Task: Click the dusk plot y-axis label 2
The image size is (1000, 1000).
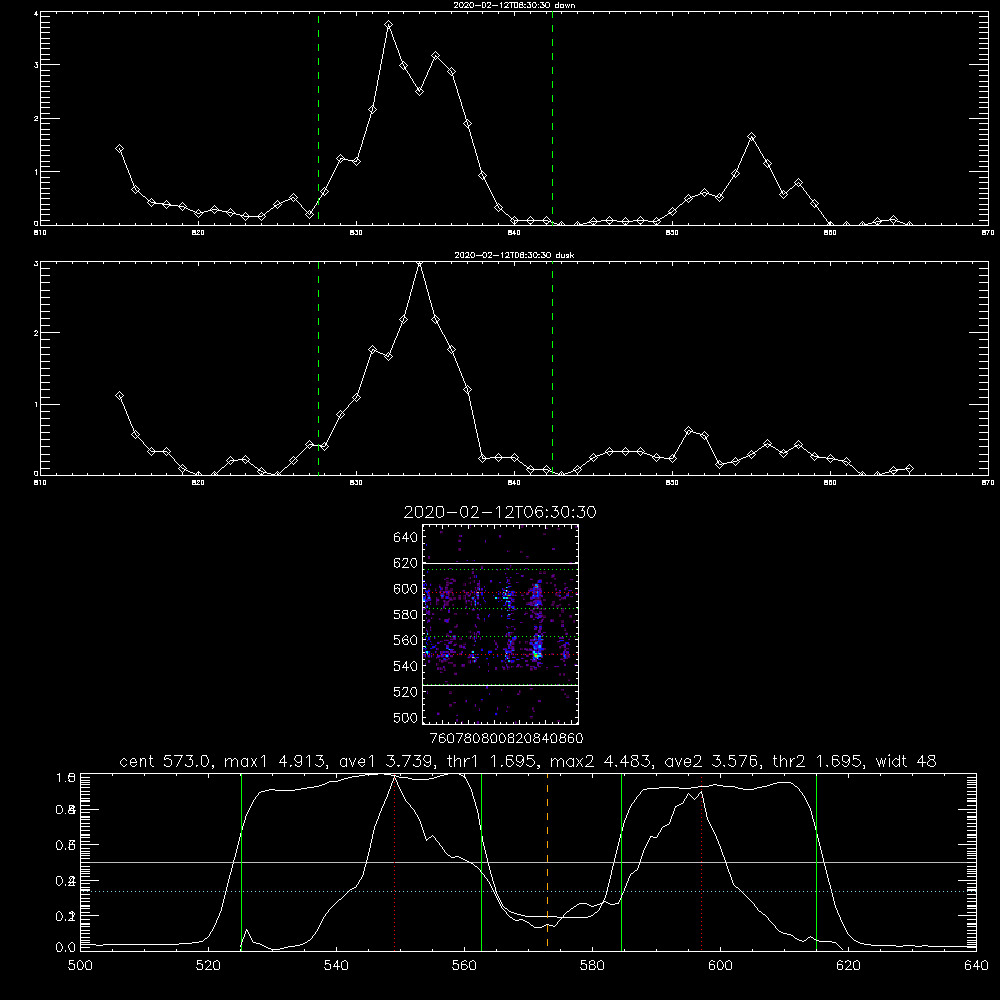Action: point(36,333)
